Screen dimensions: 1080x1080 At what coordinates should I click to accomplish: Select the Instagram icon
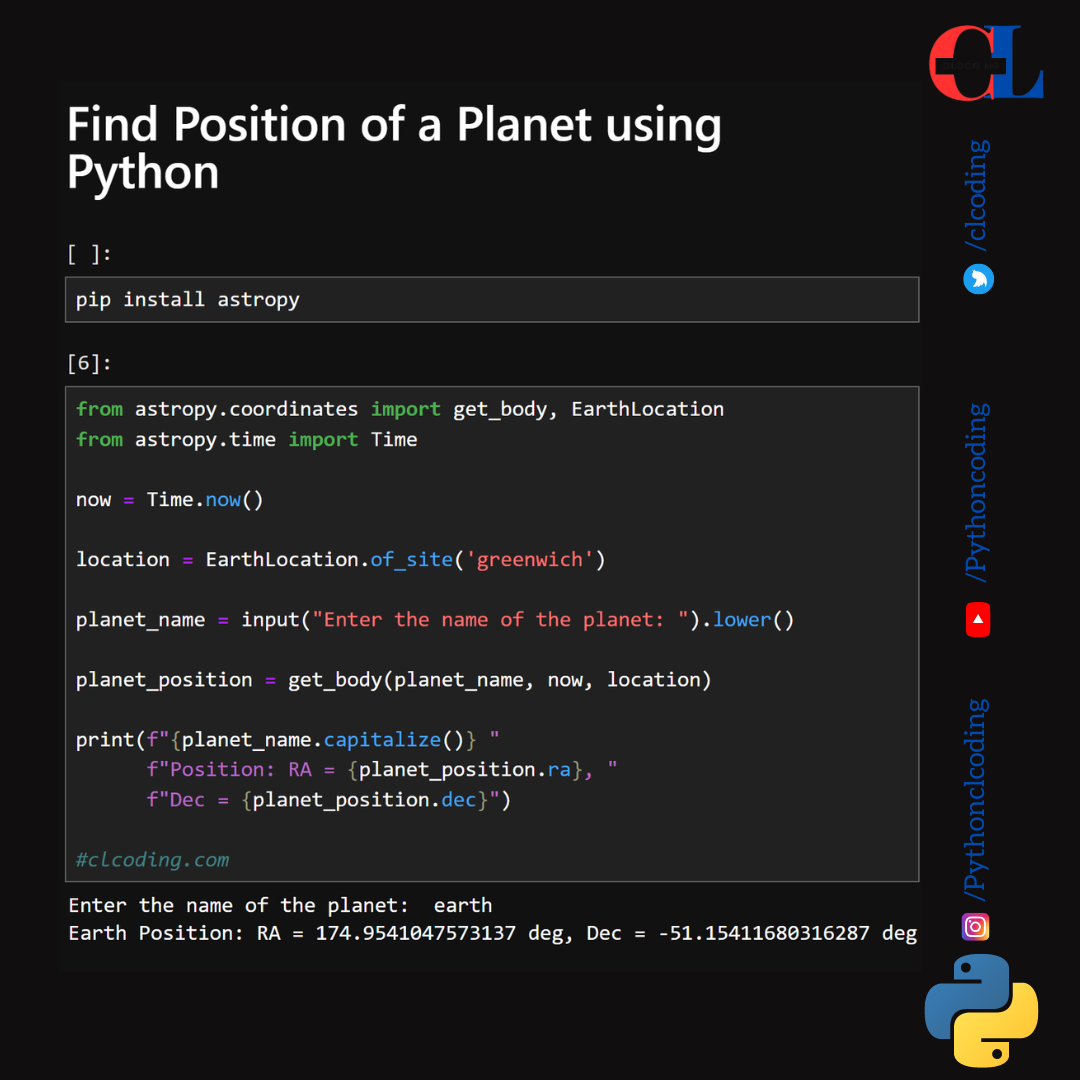tap(975, 927)
